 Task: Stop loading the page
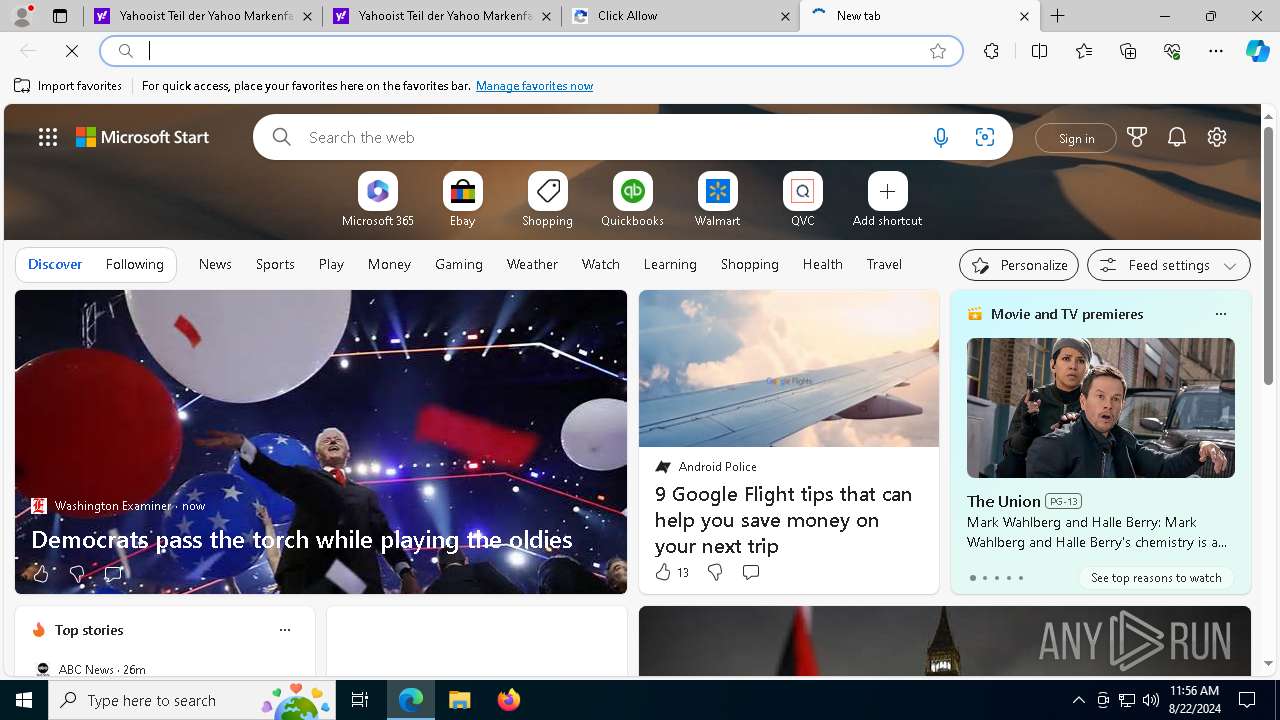[72, 51]
